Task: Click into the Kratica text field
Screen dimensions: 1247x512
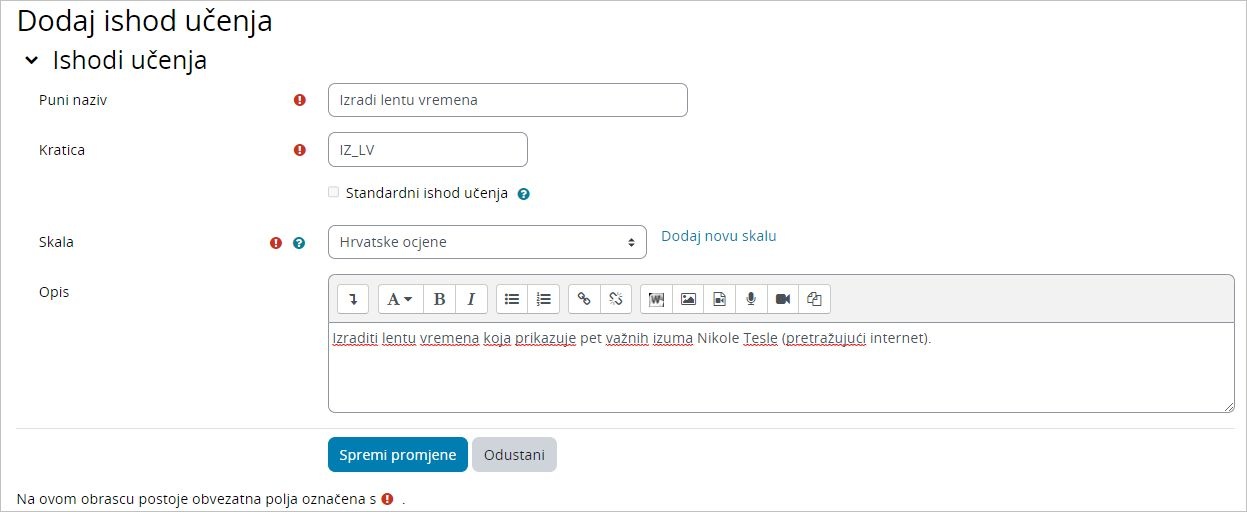Action: click(427, 150)
